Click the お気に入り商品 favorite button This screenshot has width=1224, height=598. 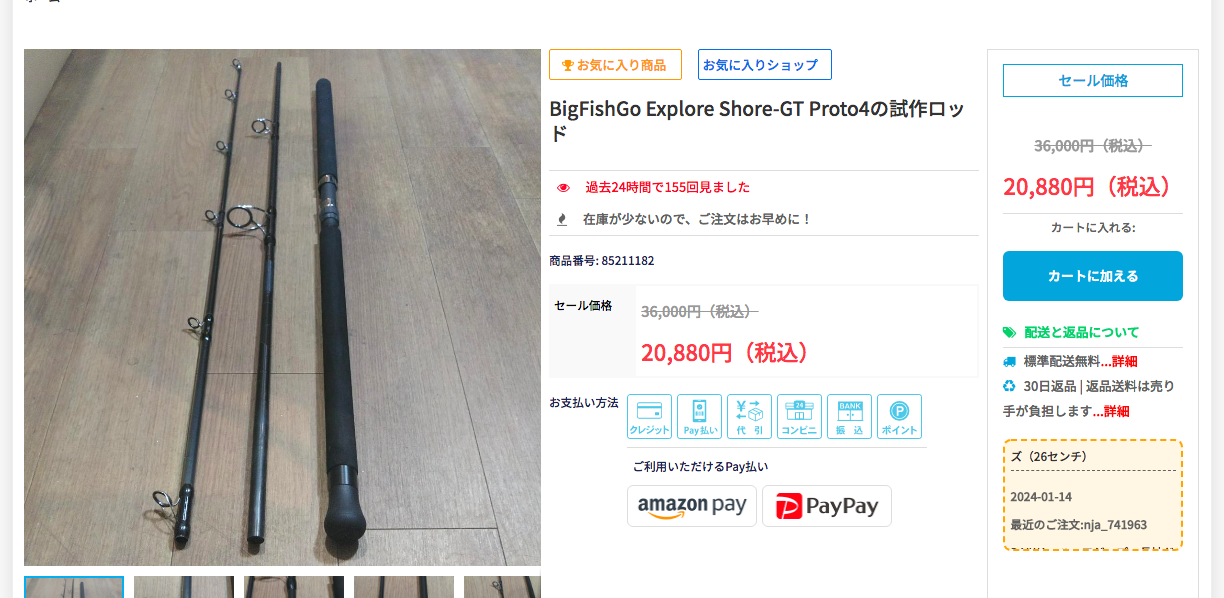(615, 65)
